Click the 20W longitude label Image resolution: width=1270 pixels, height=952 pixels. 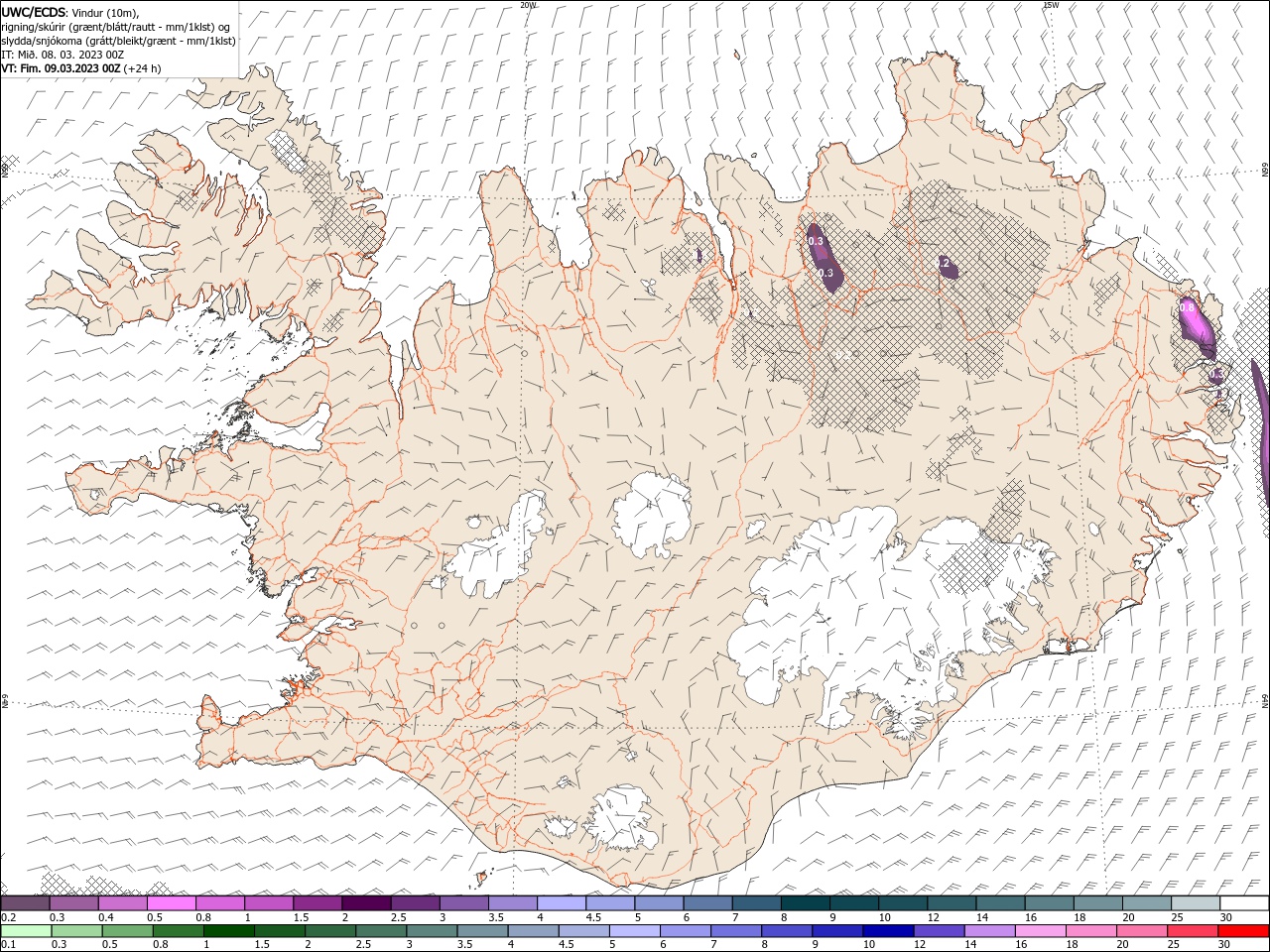point(528,5)
